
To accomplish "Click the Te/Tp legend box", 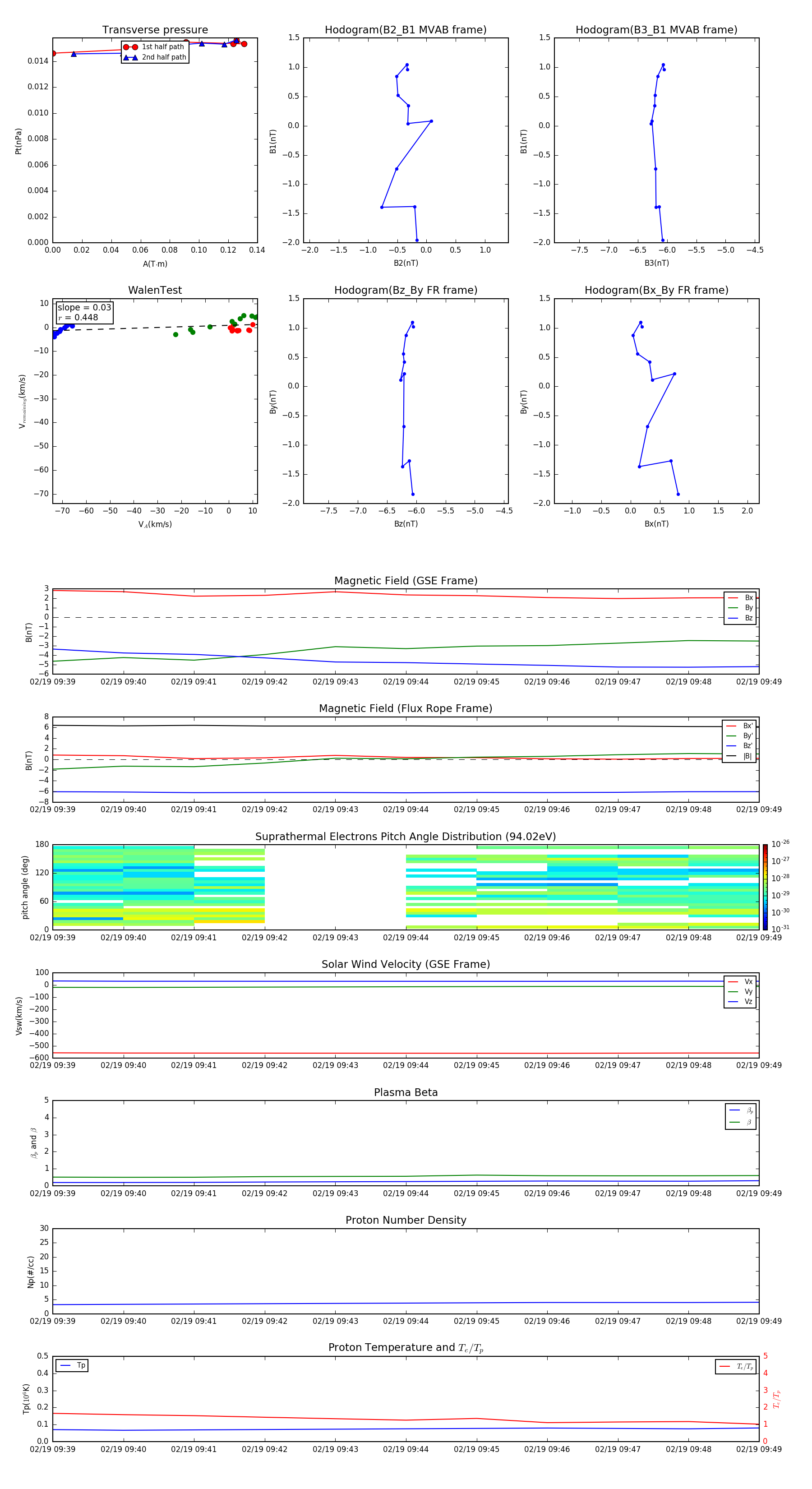I will click(x=735, y=1366).
